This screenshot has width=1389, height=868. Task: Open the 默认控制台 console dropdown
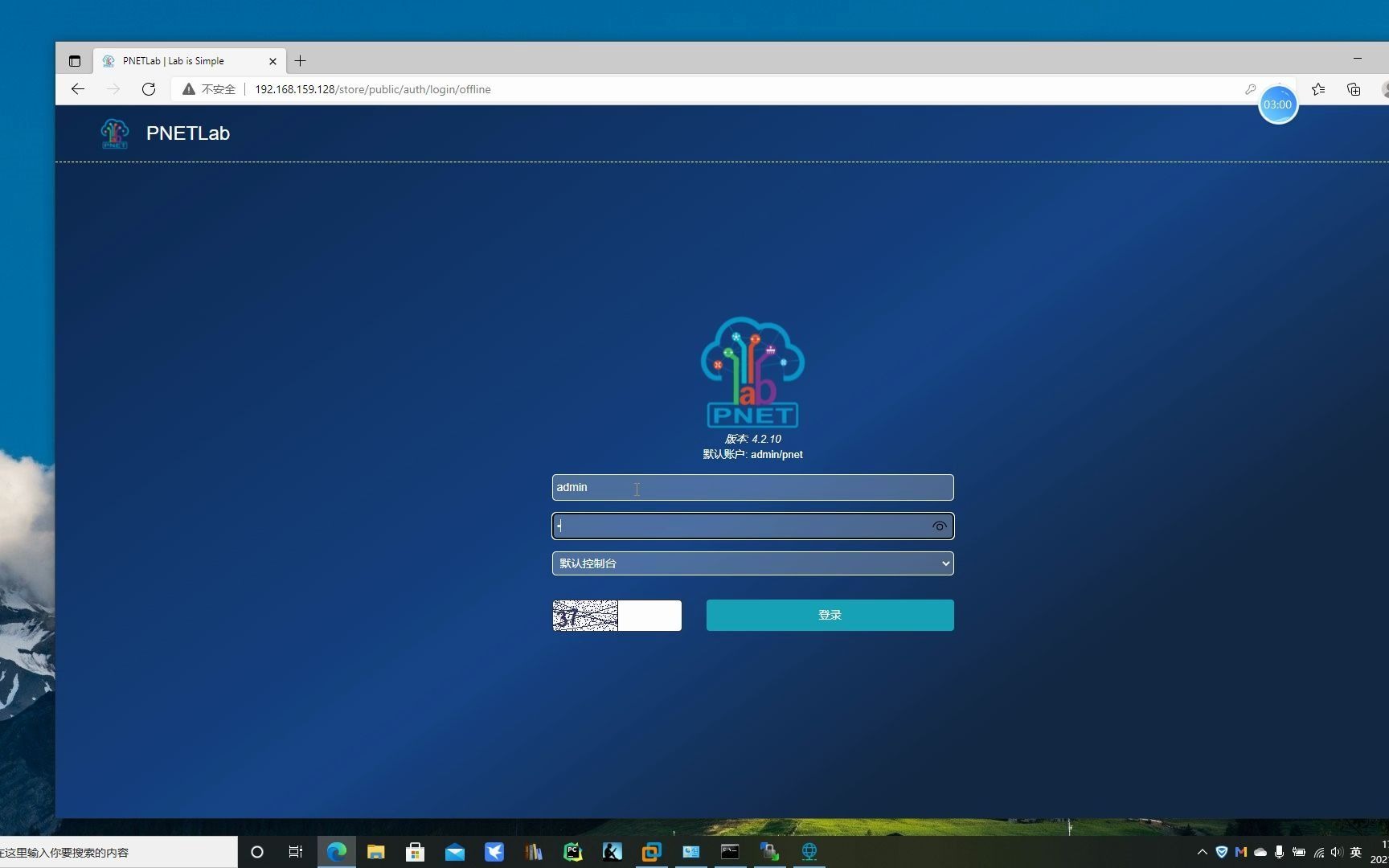(x=752, y=563)
